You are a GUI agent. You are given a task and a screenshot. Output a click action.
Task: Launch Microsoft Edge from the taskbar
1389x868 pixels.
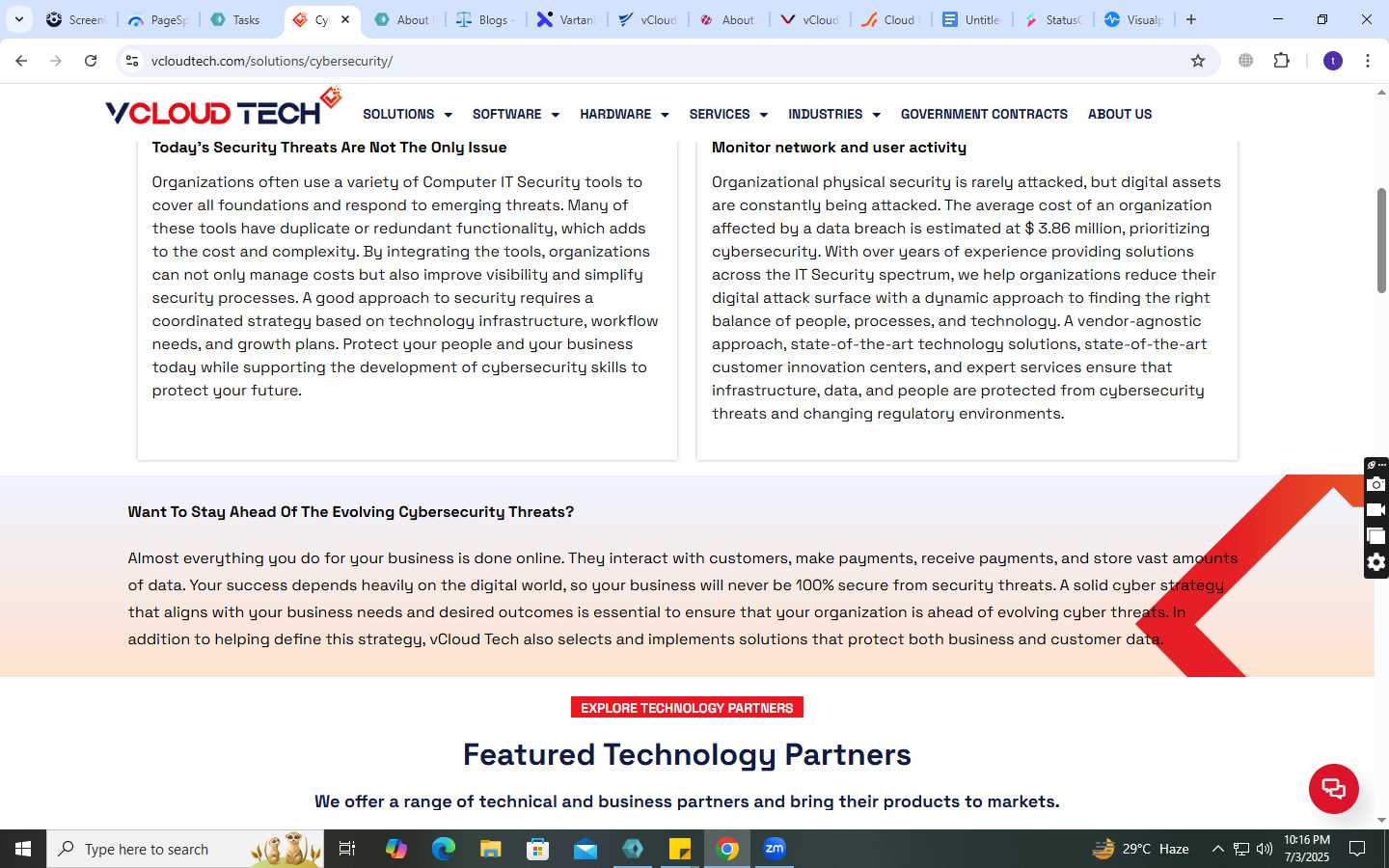[443, 849]
